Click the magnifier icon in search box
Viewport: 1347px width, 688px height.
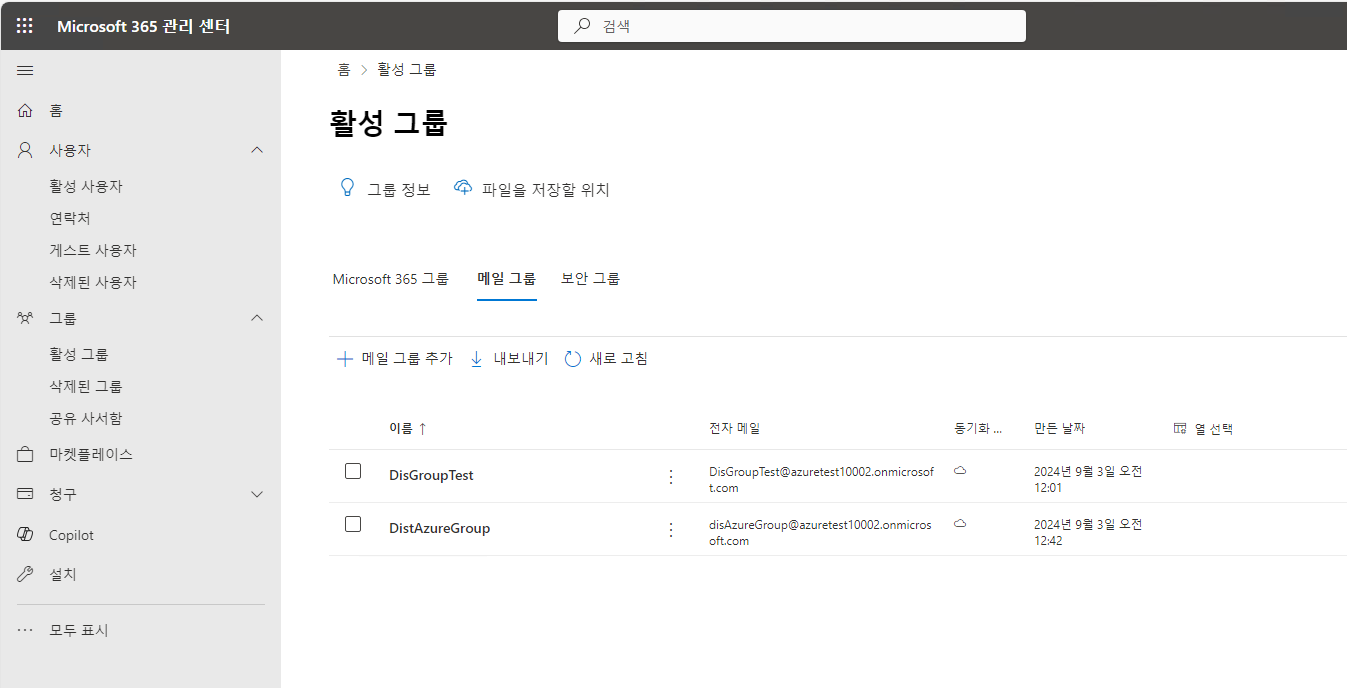tap(582, 26)
